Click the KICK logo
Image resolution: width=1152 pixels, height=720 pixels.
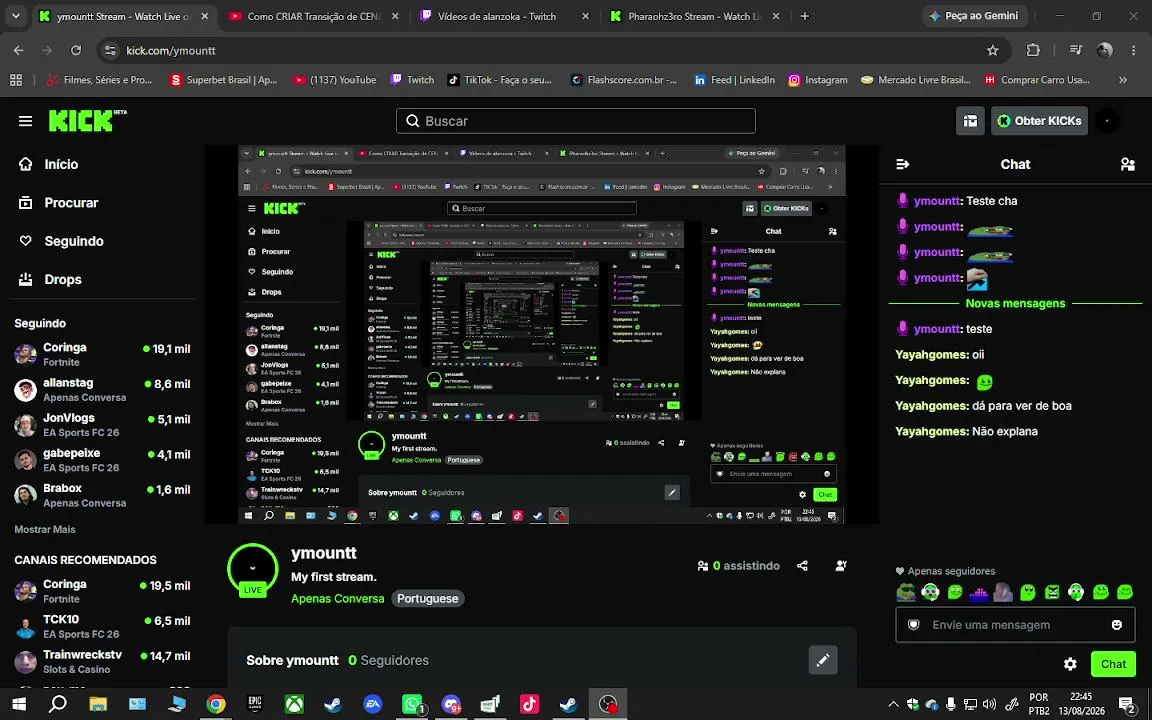tap(87, 121)
